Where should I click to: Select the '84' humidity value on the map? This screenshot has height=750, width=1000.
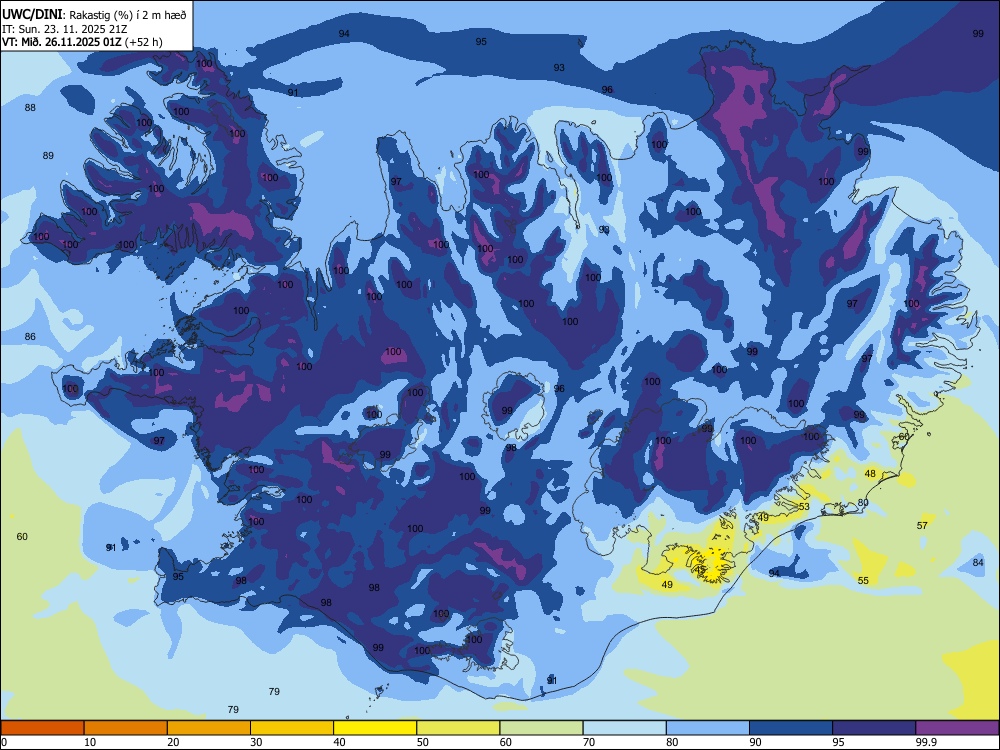(978, 562)
